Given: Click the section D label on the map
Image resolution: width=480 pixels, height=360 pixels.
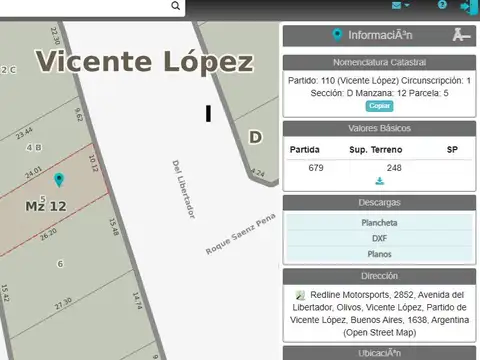Looking at the screenshot, I should click(x=255, y=137).
